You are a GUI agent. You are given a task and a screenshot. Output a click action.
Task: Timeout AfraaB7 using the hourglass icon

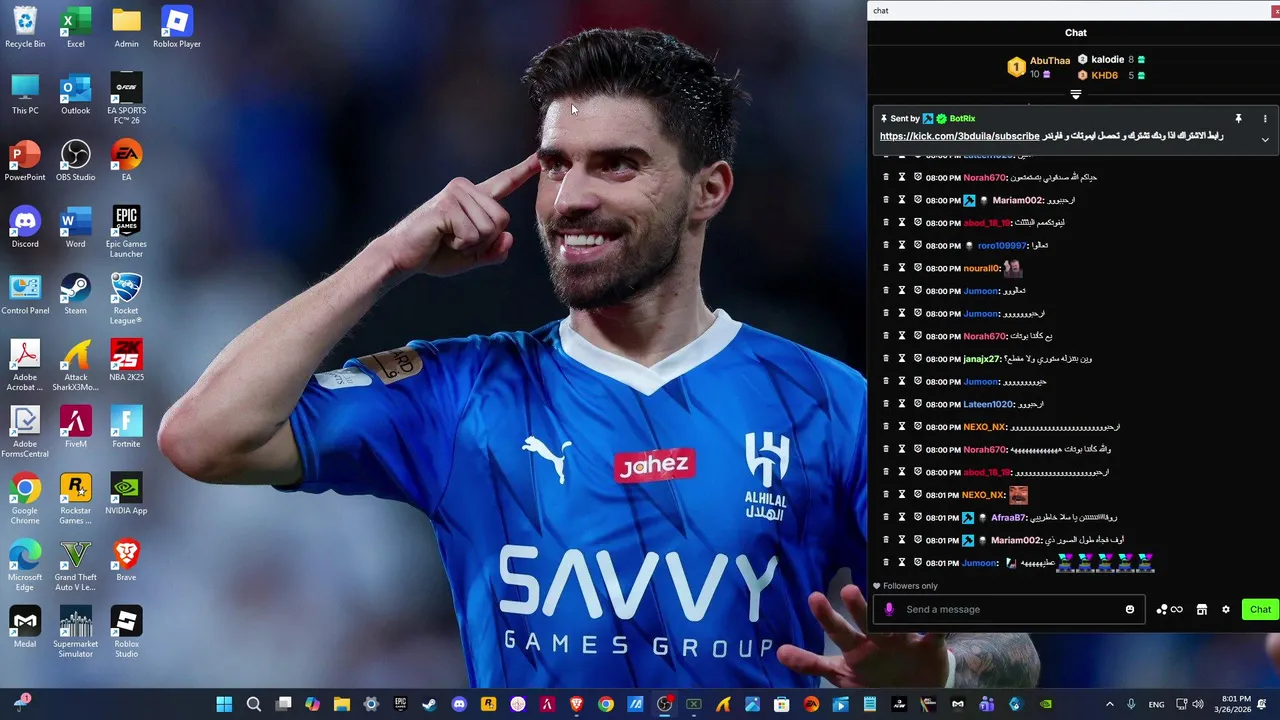[902, 517]
